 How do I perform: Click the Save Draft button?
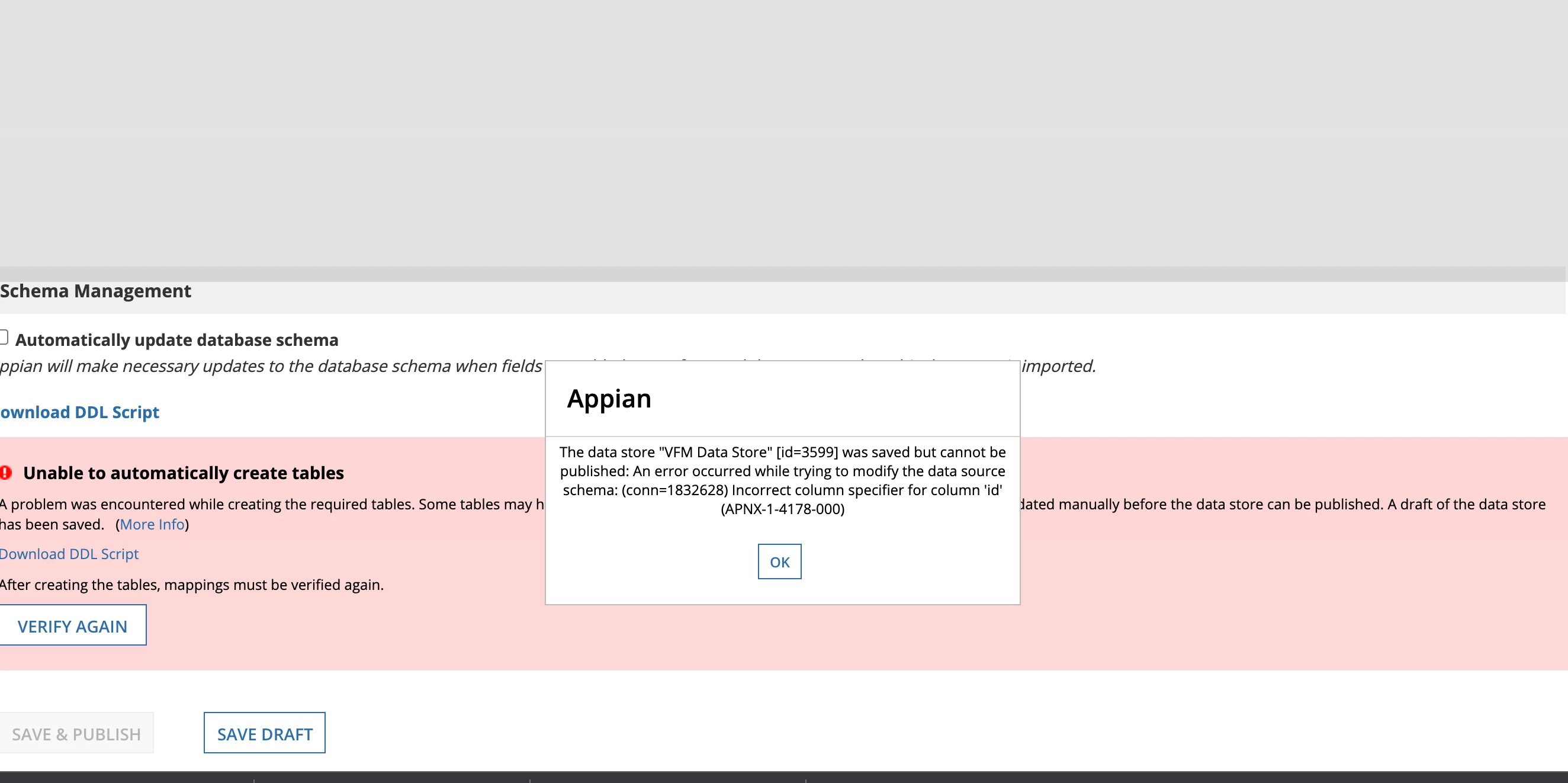pos(265,733)
